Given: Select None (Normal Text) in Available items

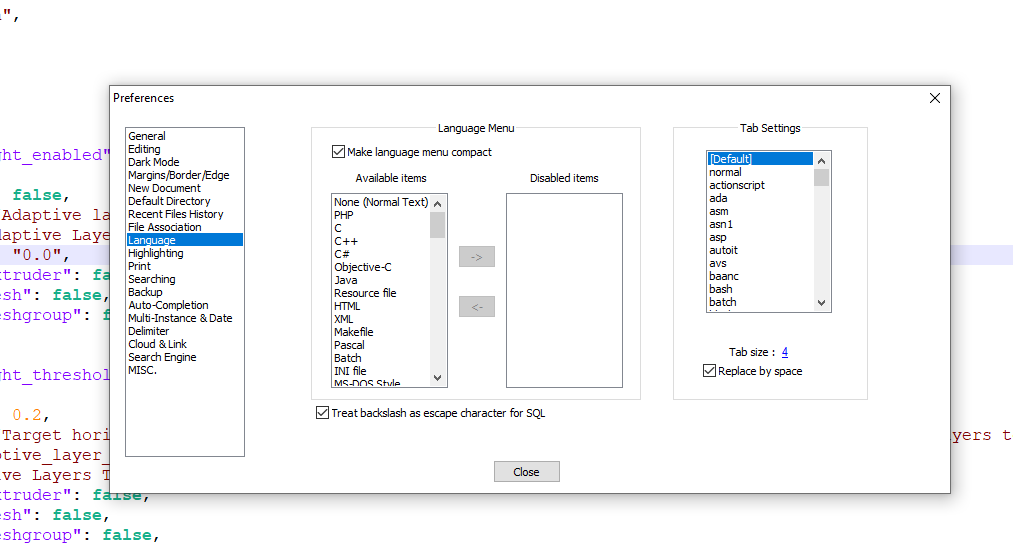Looking at the screenshot, I should tap(381, 202).
